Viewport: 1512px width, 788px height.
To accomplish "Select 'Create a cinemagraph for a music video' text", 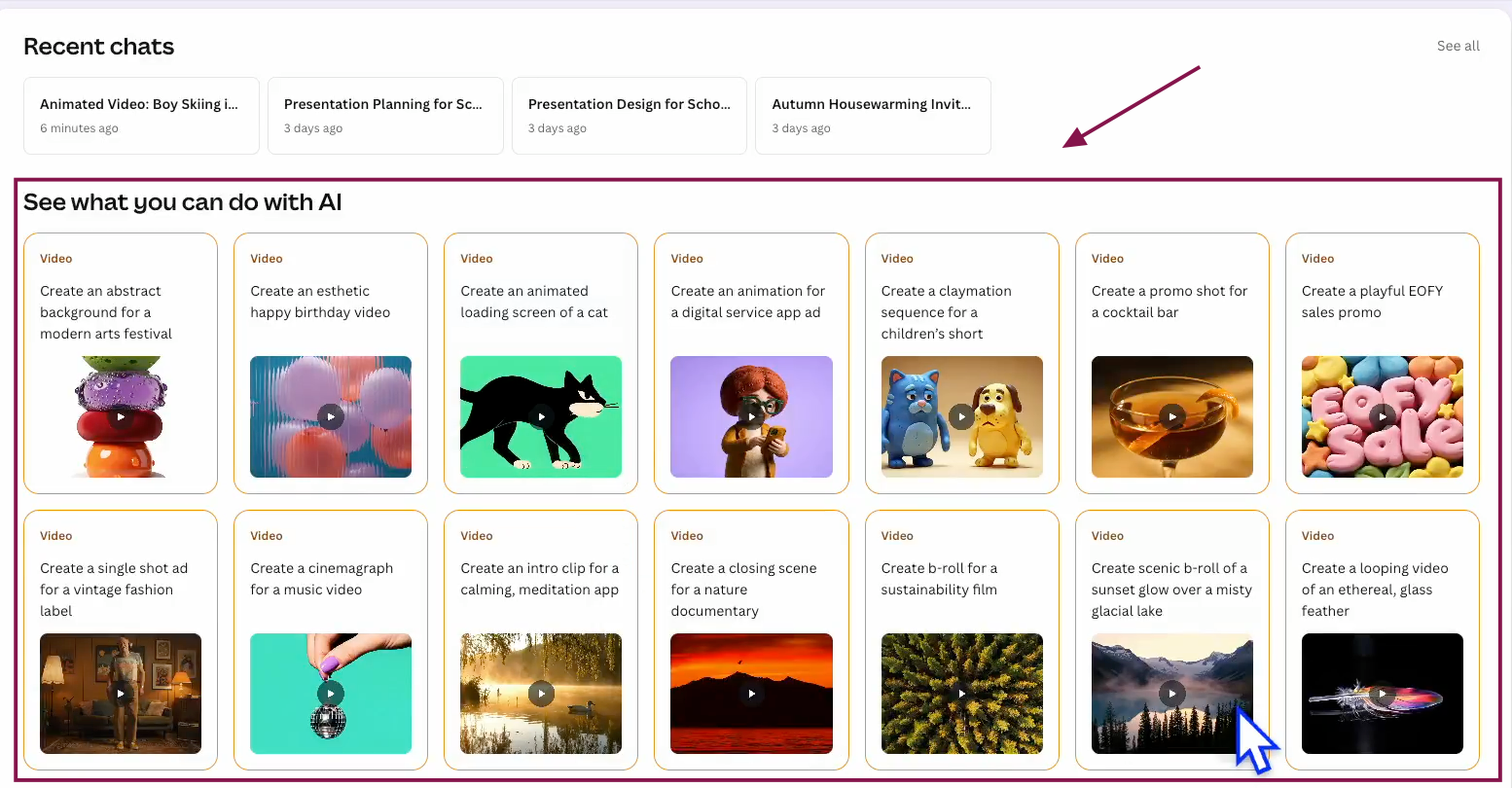I will (322, 579).
